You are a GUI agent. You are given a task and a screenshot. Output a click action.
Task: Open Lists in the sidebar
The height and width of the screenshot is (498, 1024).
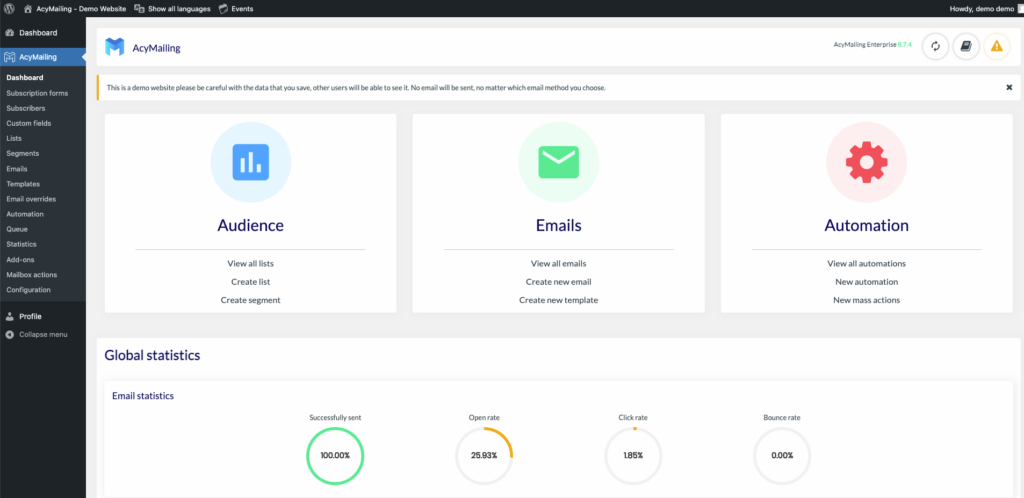(14, 138)
